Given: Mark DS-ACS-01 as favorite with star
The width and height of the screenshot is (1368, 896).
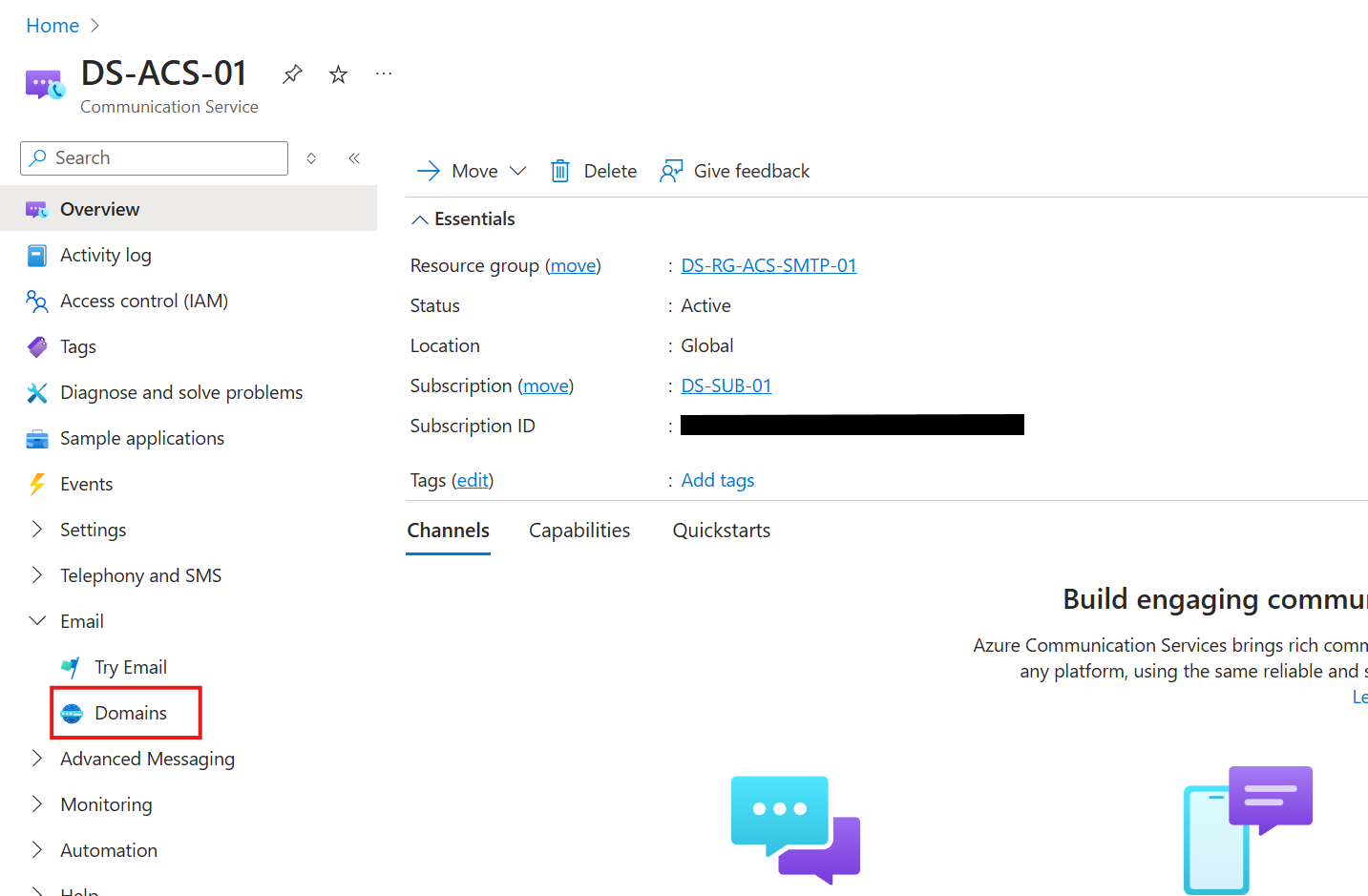Looking at the screenshot, I should [338, 74].
